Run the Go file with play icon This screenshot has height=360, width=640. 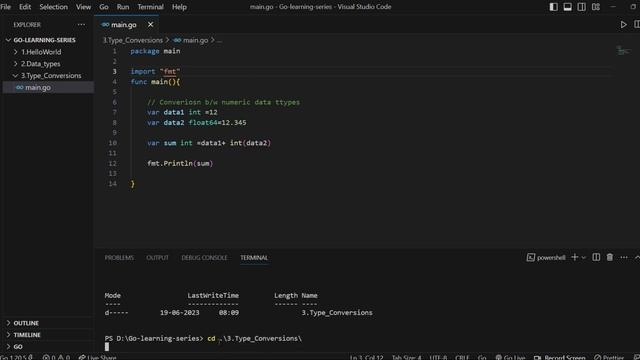[623, 25]
